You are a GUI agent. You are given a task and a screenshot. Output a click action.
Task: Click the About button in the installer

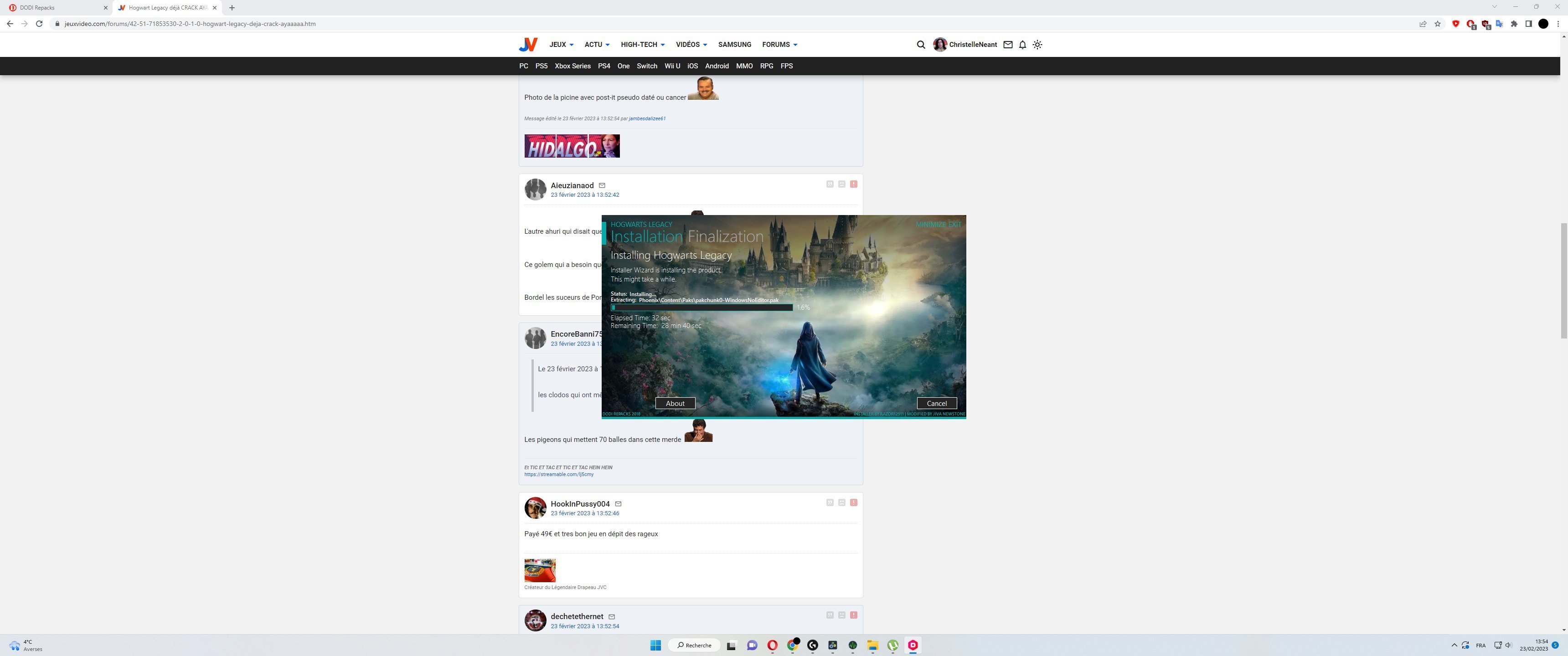tap(675, 404)
